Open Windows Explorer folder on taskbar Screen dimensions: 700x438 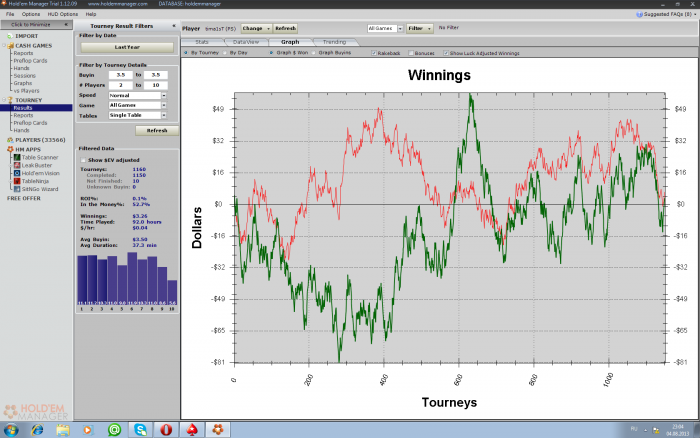tap(62, 430)
